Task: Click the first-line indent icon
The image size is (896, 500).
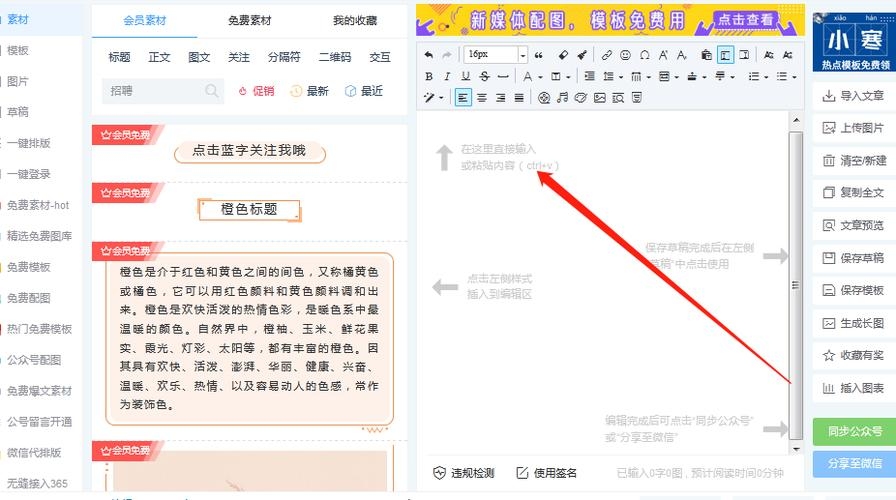Action: tap(589, 76)
